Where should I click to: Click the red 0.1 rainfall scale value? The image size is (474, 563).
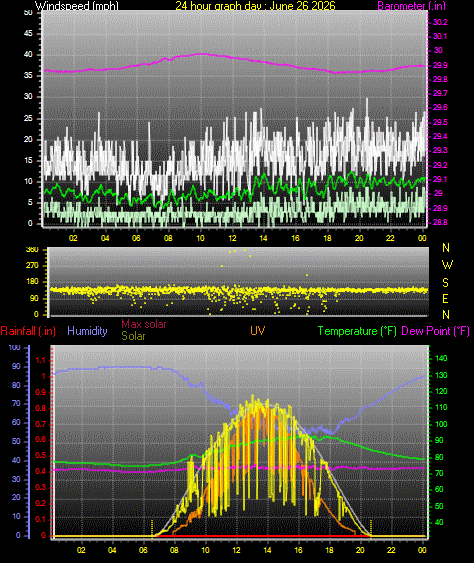click(x=41, y=520)
